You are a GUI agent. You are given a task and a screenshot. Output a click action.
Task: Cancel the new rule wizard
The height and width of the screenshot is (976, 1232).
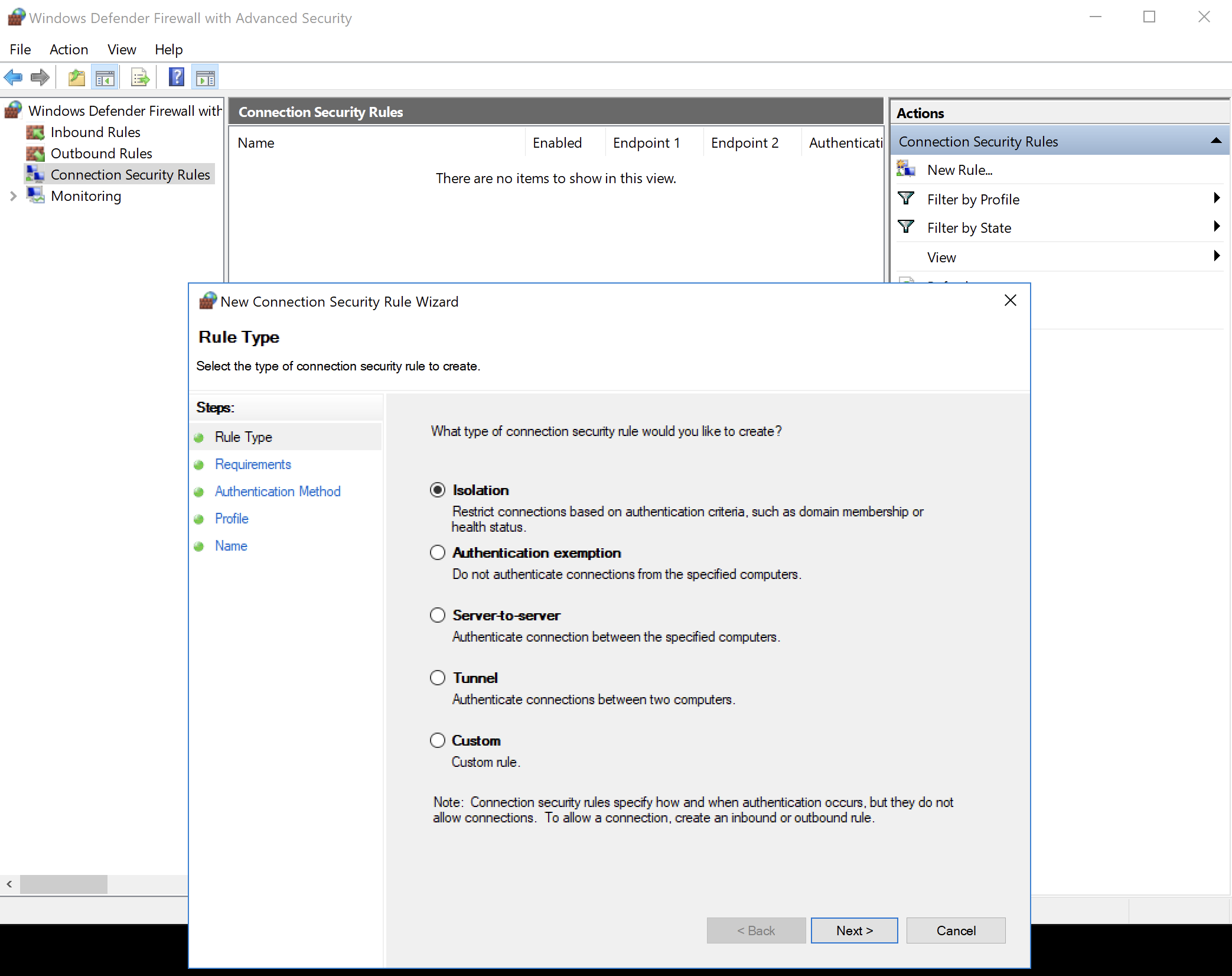pyautogui.click(x=955, y=931)
